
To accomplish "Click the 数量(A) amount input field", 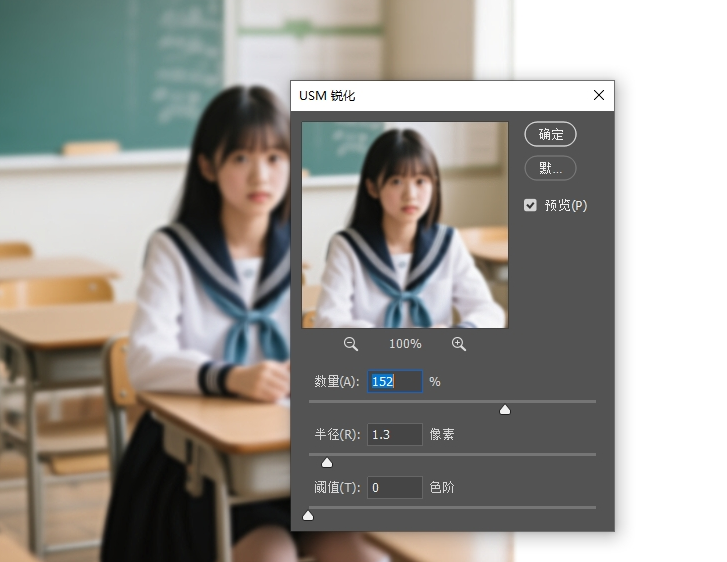I will [x=394, y=382].
